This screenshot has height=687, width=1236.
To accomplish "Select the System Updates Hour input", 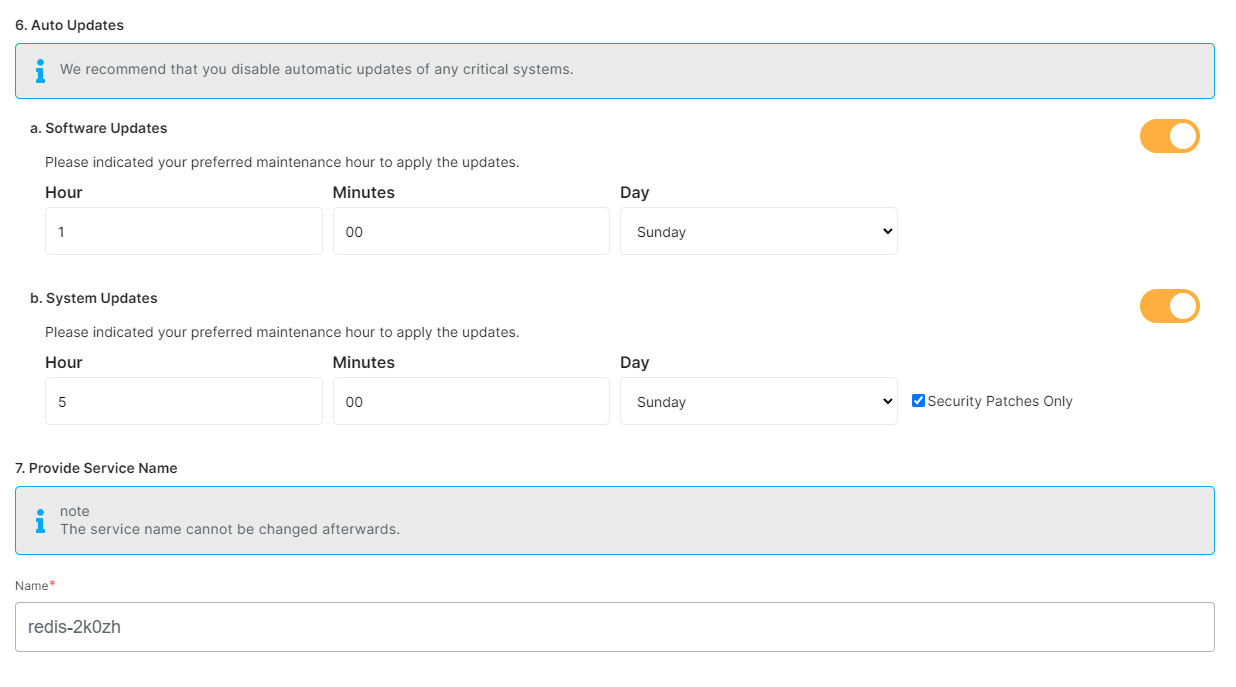I will (184, 401).
